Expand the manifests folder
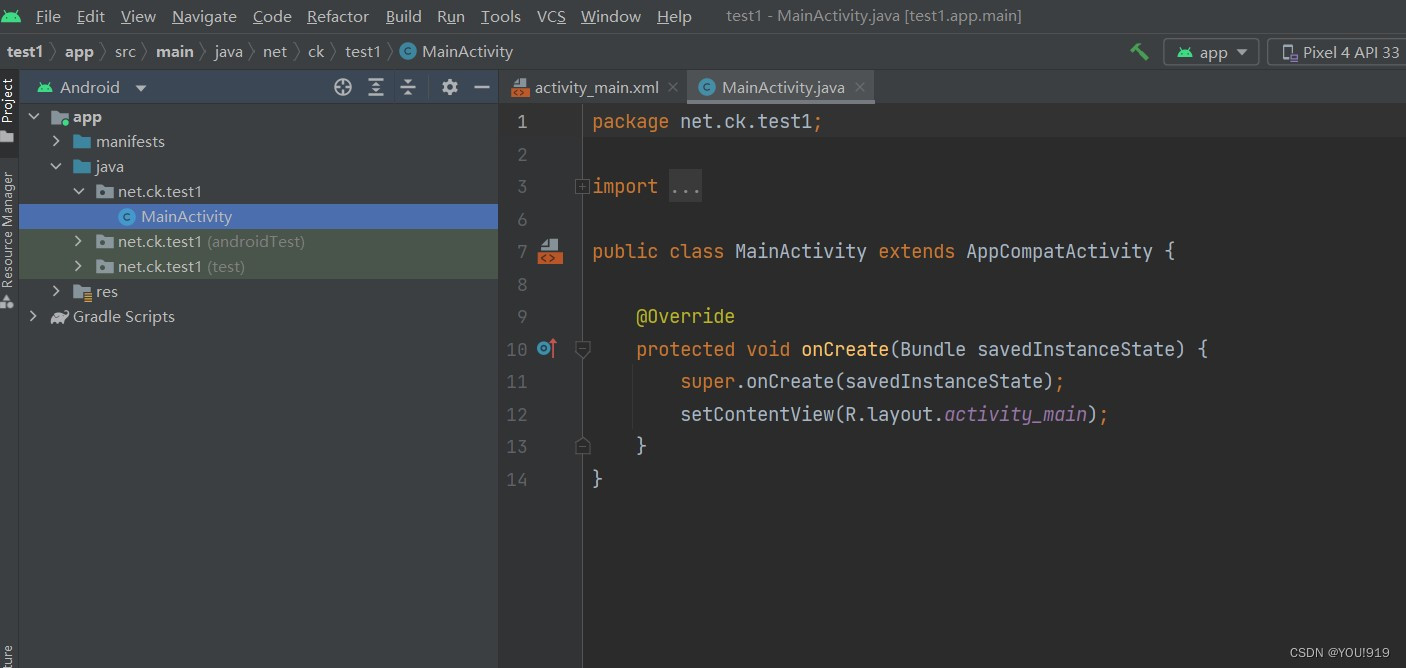1406x668 pixels. click(x=57, y=142)
